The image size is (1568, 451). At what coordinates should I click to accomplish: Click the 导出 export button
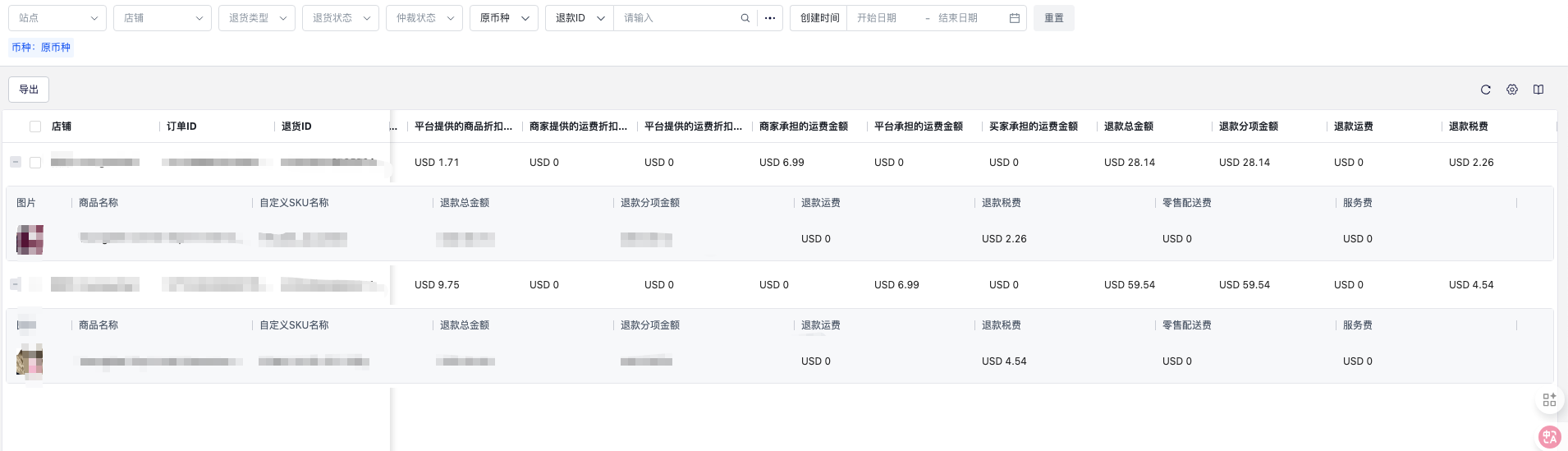[29, 90]
